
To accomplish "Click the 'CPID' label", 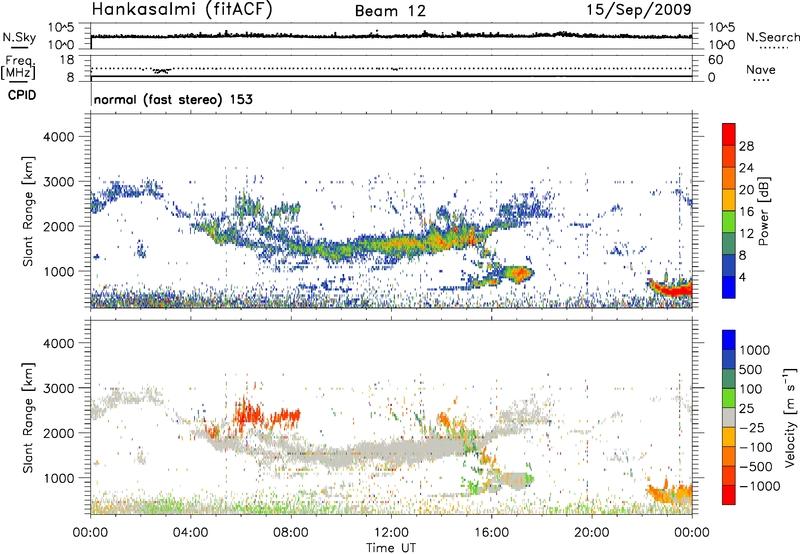I will 22,95.
